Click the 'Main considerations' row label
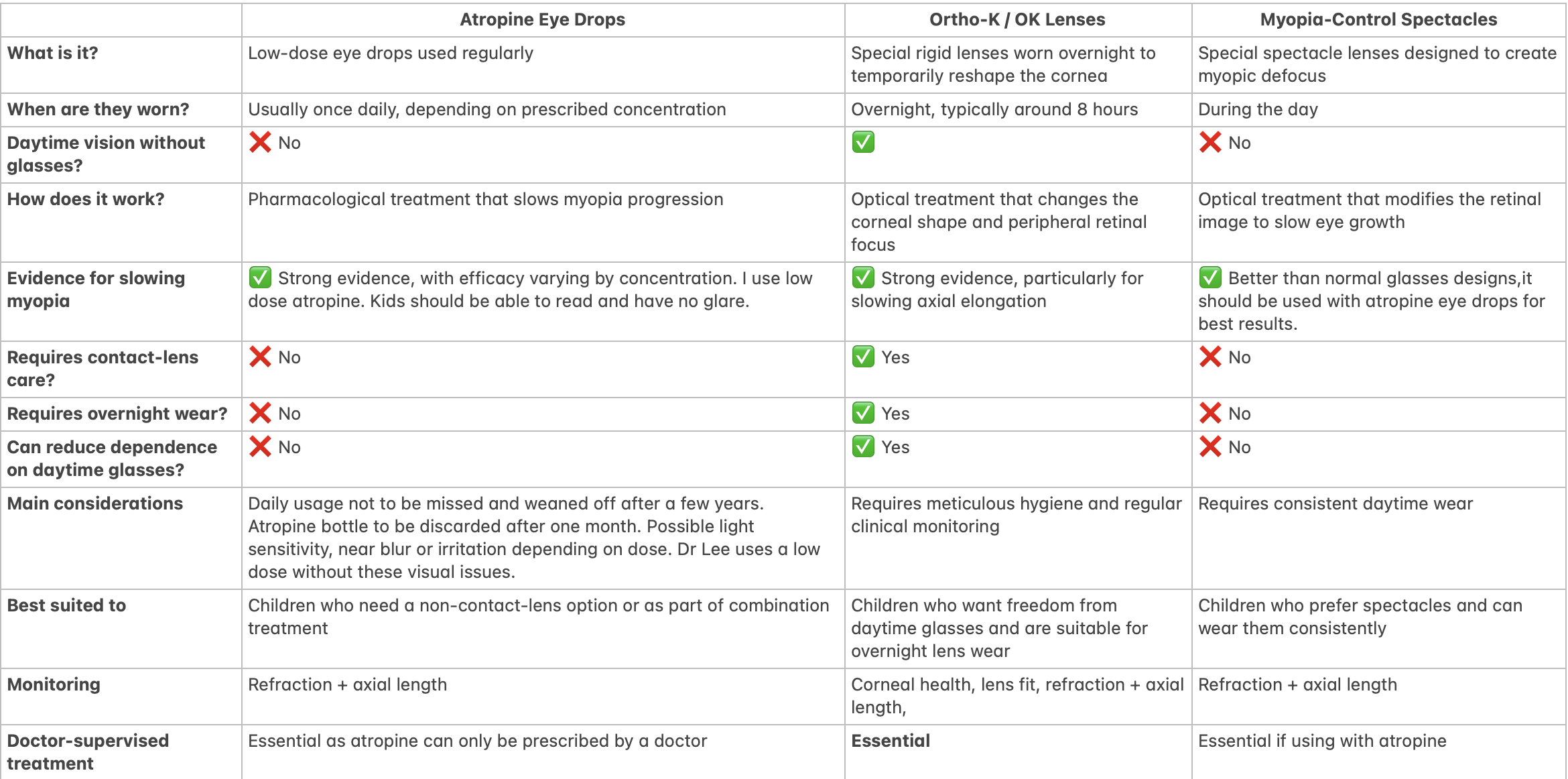Screen dimensions: 1568x779 pyautogui.click(x=95, y=503)
